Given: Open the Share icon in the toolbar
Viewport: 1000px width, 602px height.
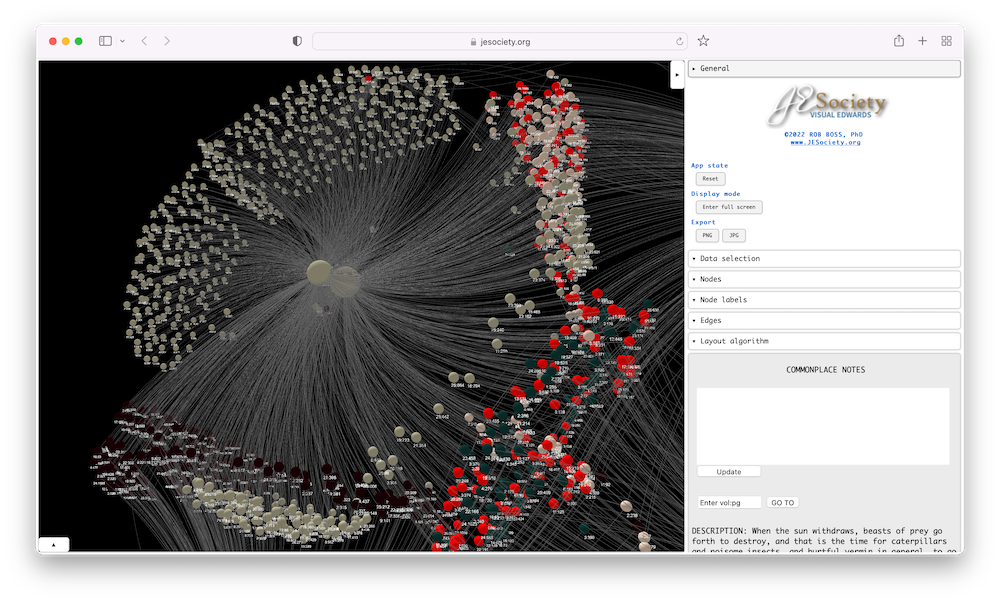Looking at the screenshot, I should [x=899, y=41].
